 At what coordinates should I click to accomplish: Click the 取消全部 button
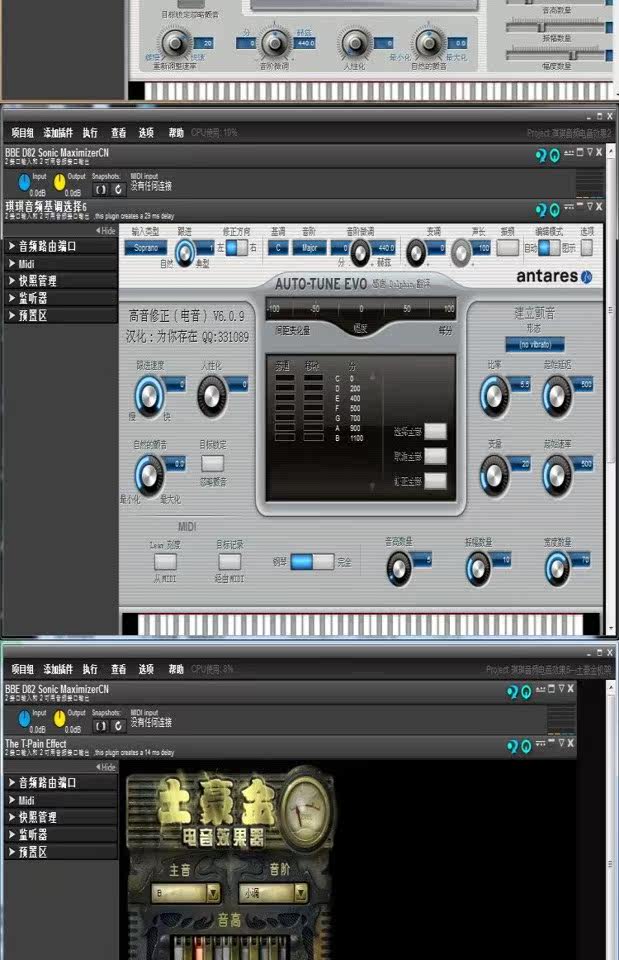click(x=435, y=456)
